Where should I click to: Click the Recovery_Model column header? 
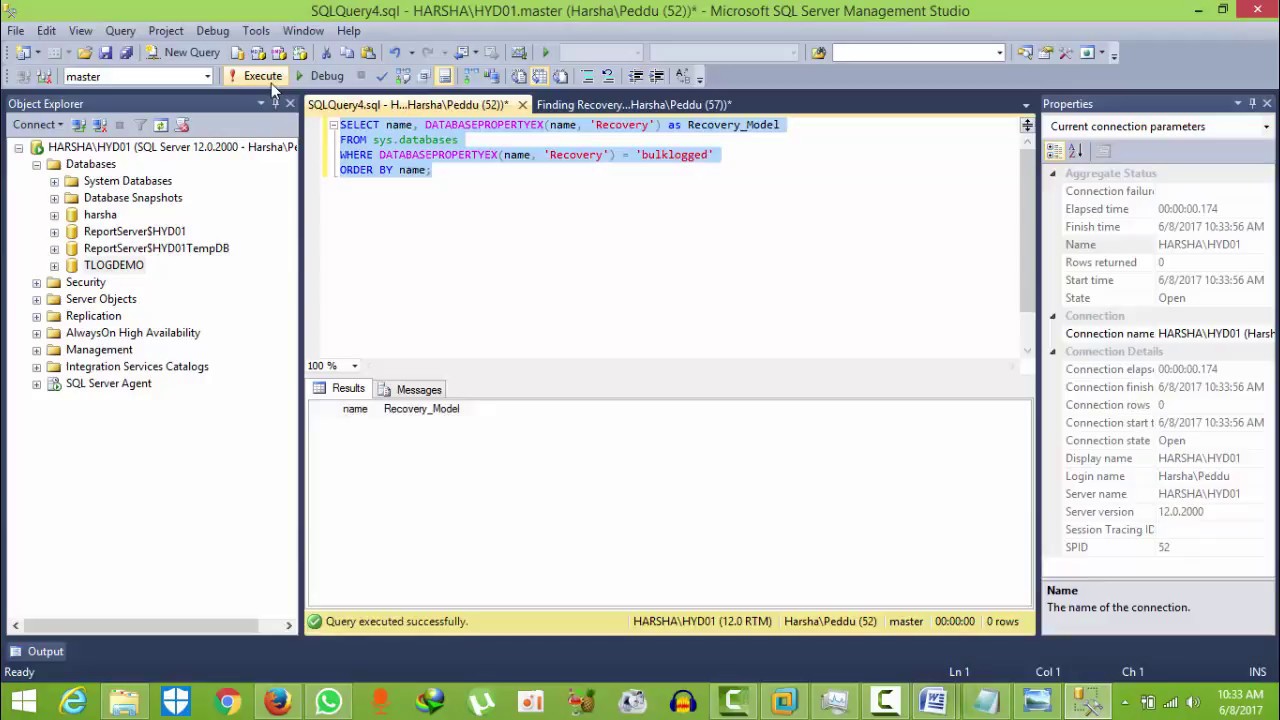(421, 409)
